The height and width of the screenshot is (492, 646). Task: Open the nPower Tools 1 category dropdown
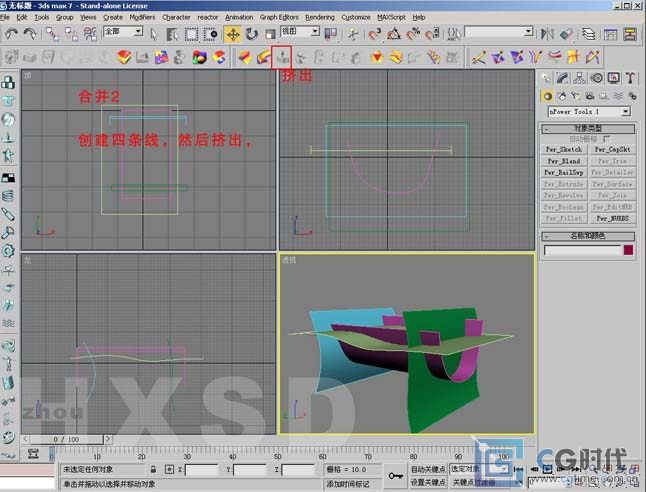pyautogui.click(x=589, y=112)
